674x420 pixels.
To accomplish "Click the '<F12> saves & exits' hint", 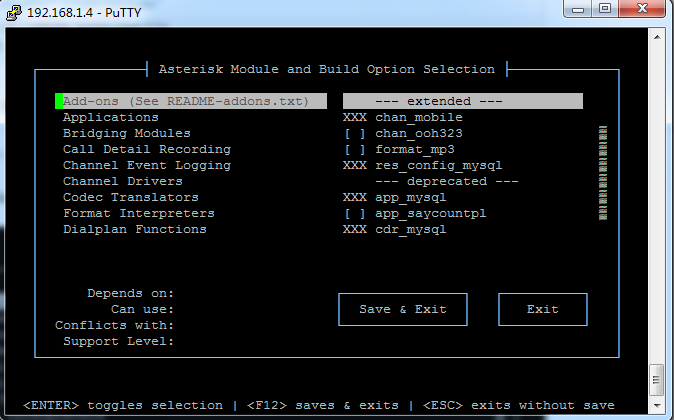I will click(323, 405).
